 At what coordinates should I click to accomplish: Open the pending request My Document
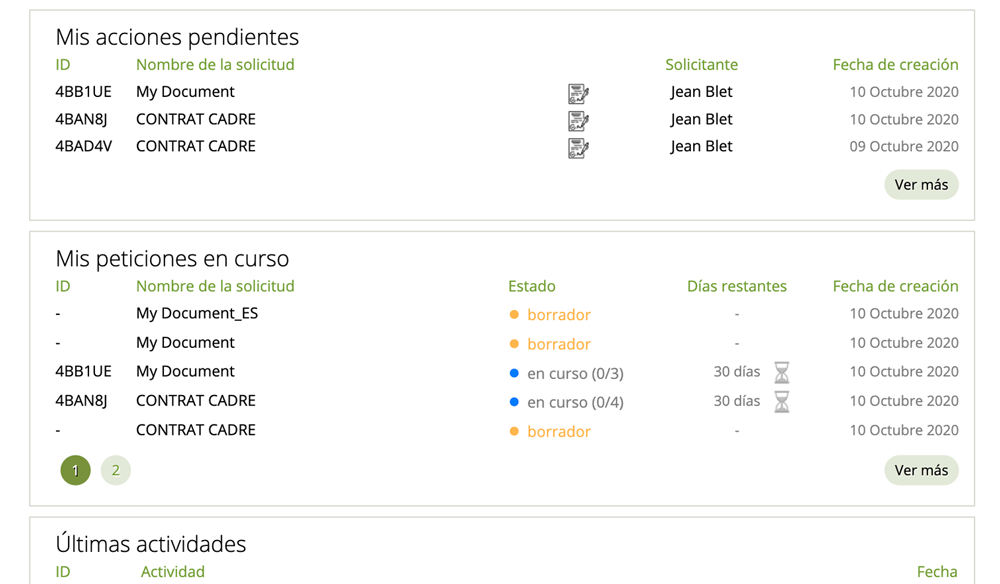[x=185, y=92]
